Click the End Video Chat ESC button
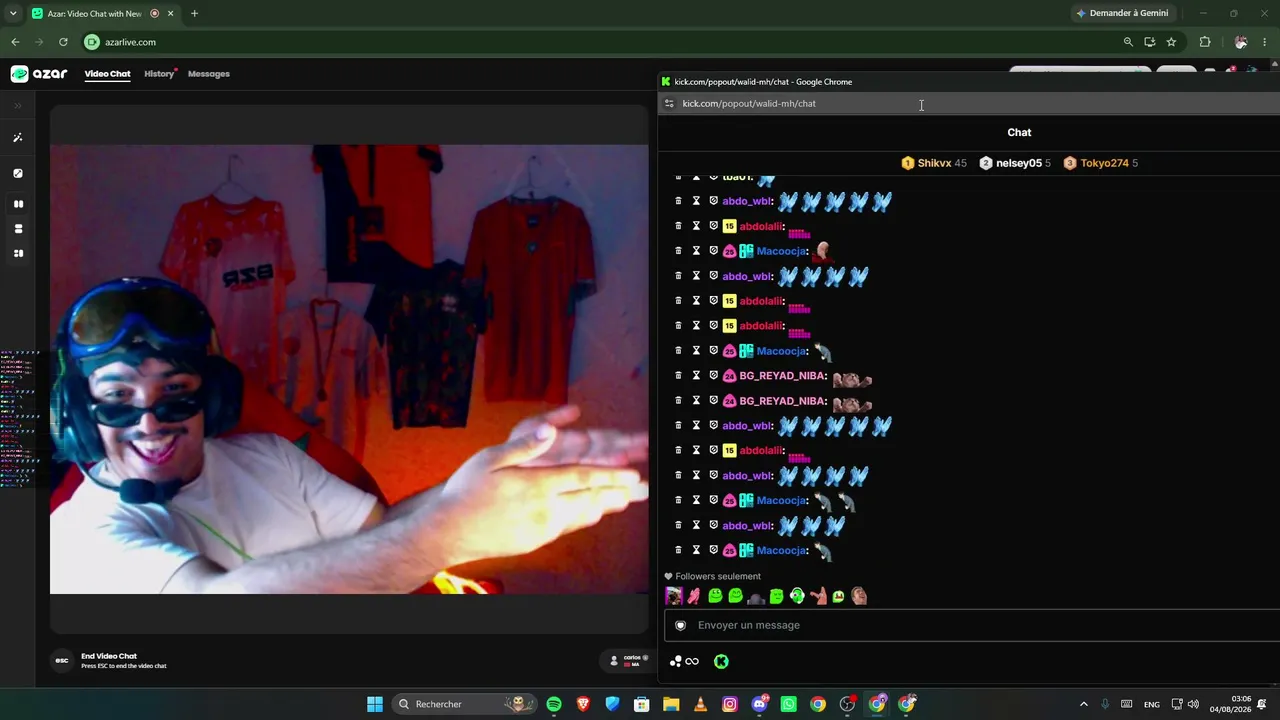1280x720 pixels. (x=62, y=661)
